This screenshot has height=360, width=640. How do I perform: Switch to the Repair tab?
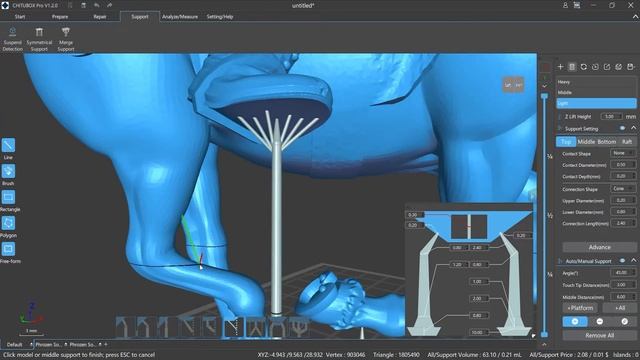pyautogui.click(x=100, y=17)
